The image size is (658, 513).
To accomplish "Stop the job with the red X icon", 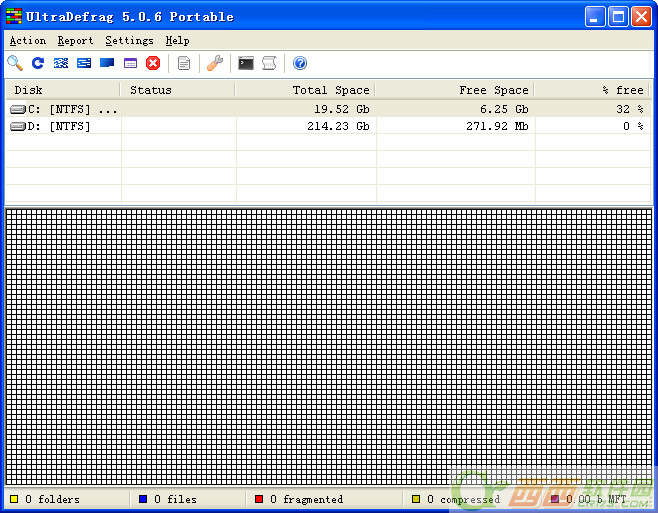I will [x=153, y=63].
